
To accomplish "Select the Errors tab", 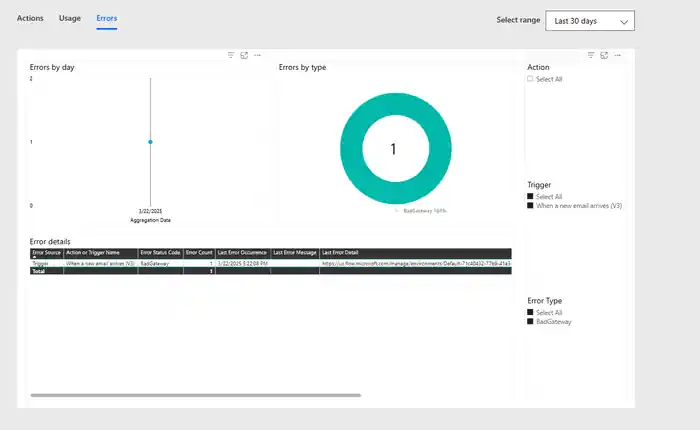I will tap(107, 18).
